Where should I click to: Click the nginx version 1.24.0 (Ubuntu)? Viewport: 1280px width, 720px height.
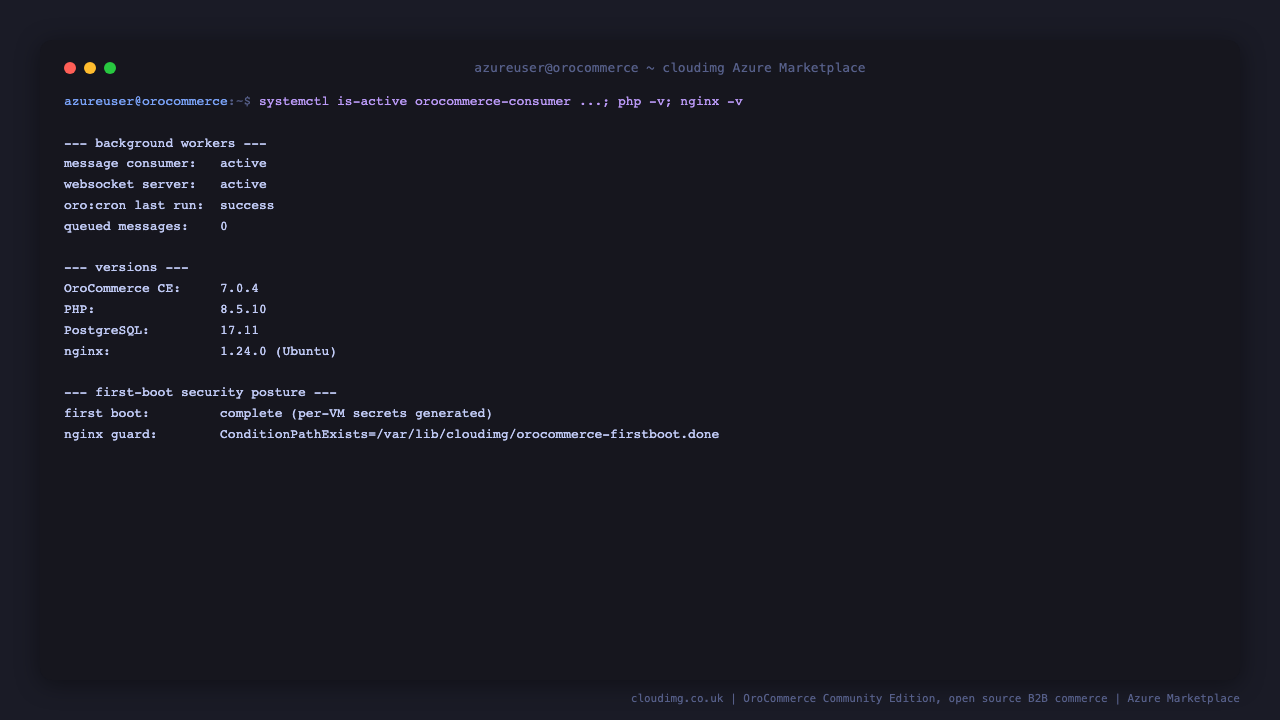point(278,352)
